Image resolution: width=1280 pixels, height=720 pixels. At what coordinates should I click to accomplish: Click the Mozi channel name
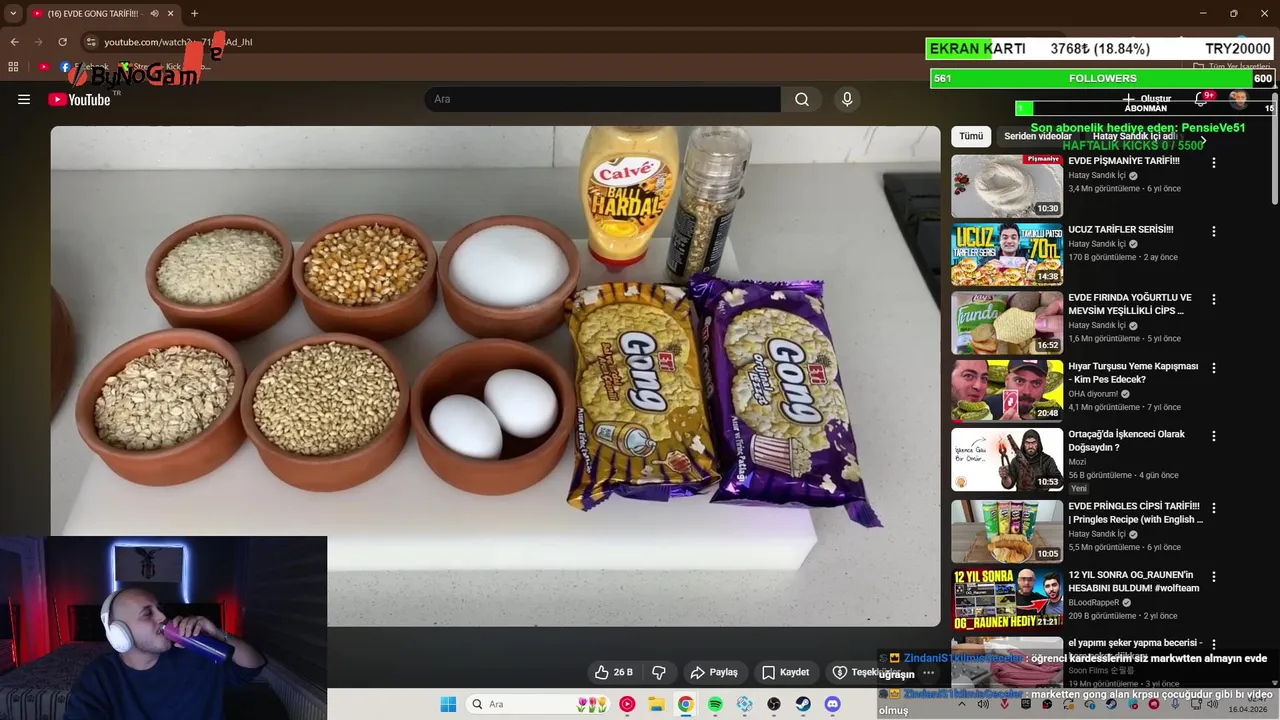(1077, 462)
